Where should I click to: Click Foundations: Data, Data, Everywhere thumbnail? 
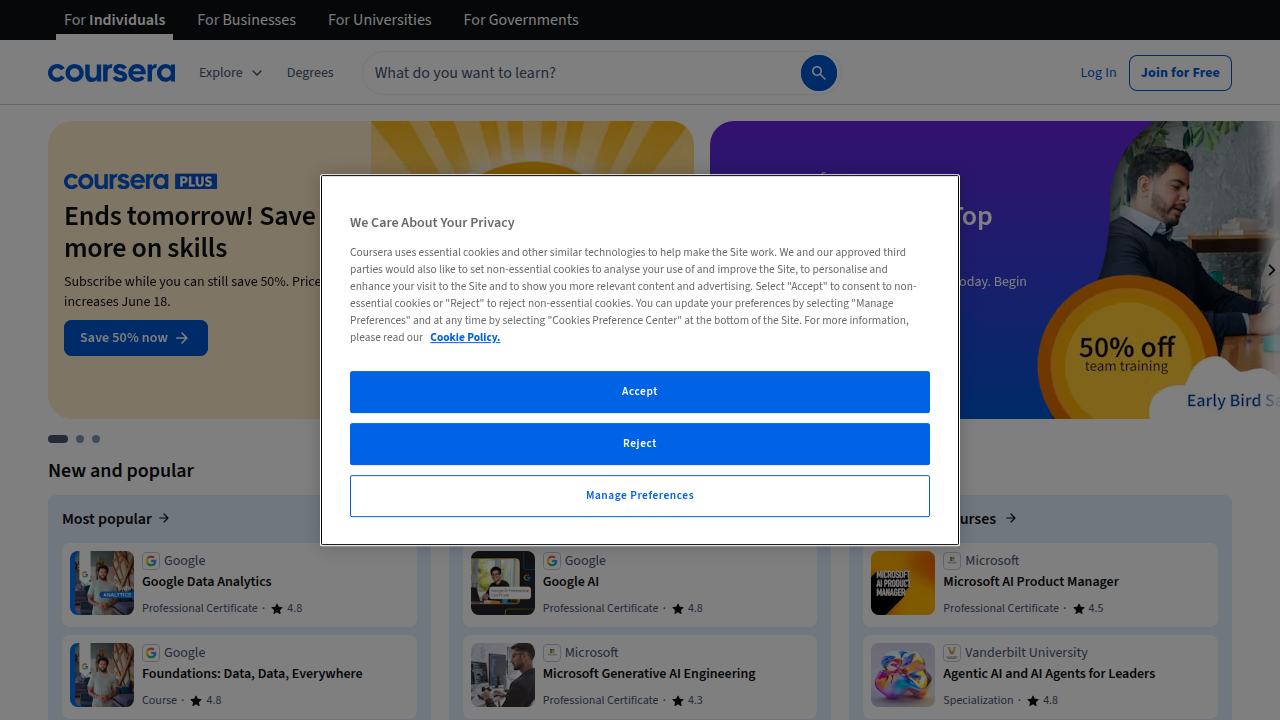click(102, 675)
